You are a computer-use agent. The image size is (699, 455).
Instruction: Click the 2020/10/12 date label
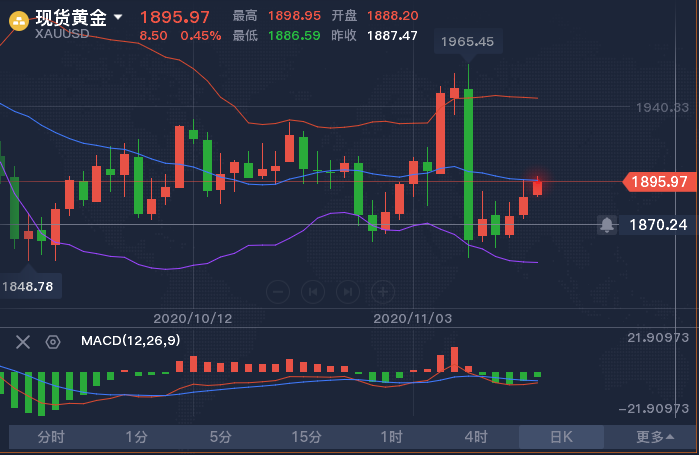193,318
